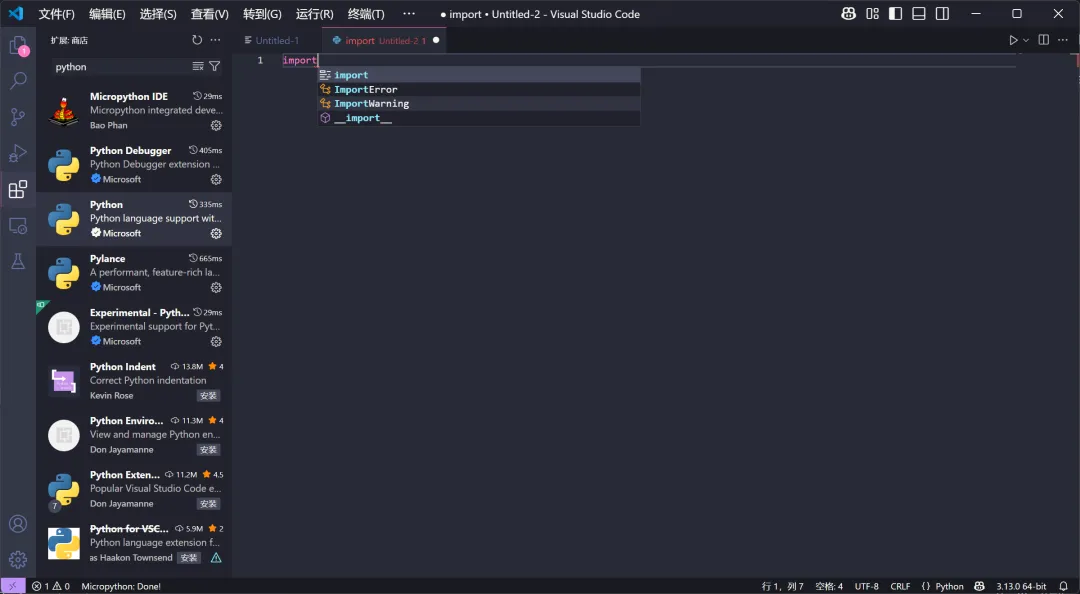Toggle secondary side bar visibility
This screenshot has height=594, width=1080.
pos(942,14)
